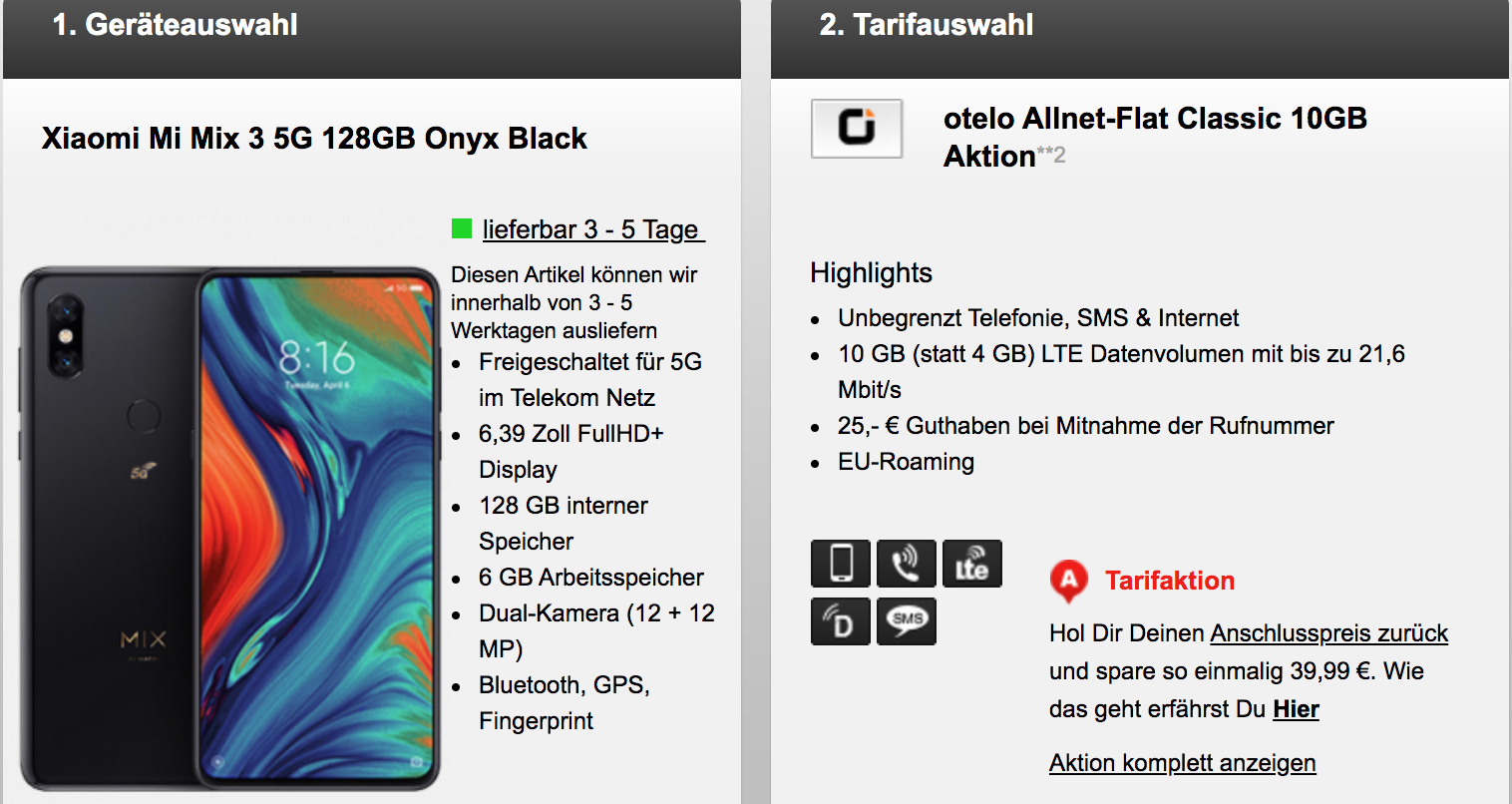Click the otelo Allnet-Flat Classic 10GB title
The height and width of the screenshot is (804, 1512).
point(1155,137)
